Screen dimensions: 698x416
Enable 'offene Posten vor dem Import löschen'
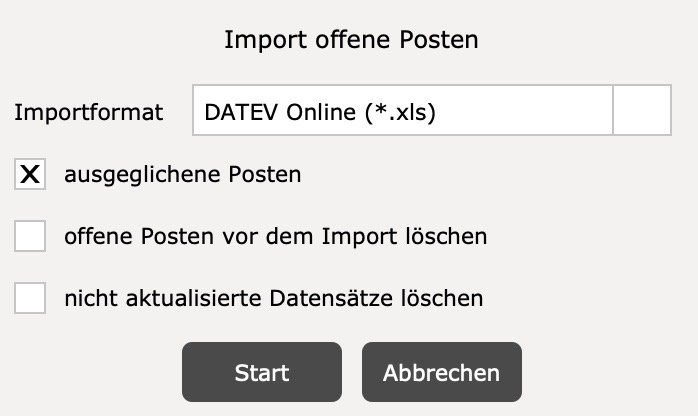(31, 237)
